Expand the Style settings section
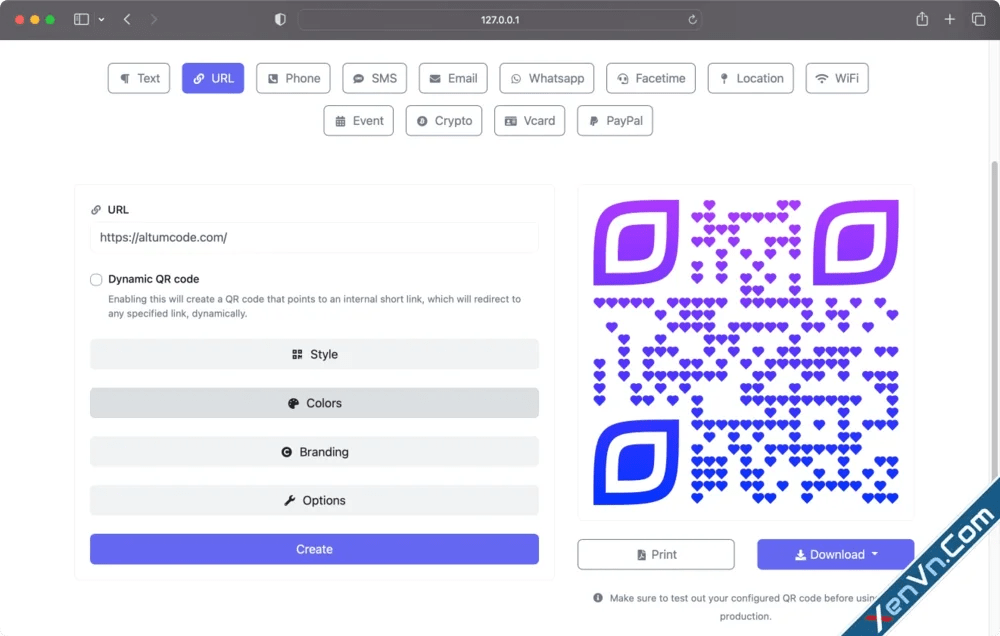The width and height of the screenshot is (1000, 636). coord(314,353)
